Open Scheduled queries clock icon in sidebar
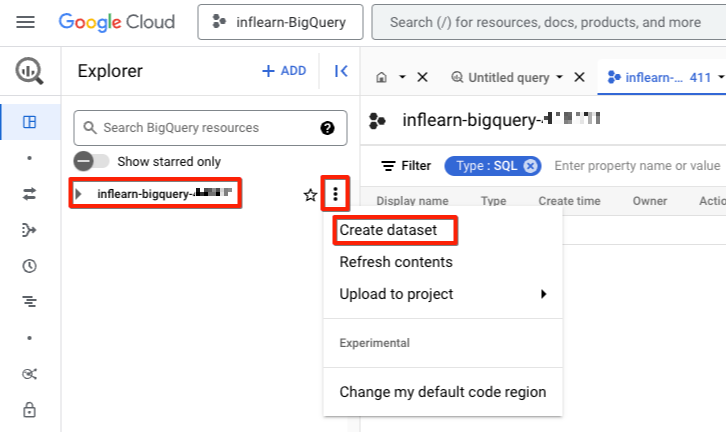 click(30, 266)
